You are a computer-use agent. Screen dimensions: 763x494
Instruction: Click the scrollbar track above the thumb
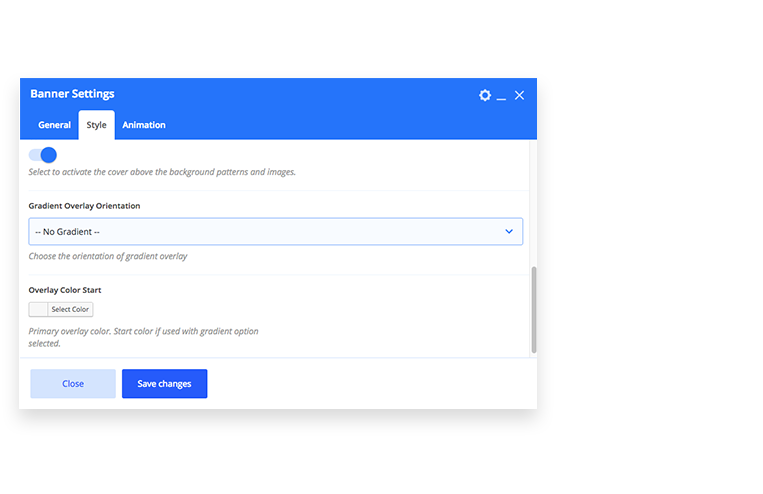pos(534,203)
